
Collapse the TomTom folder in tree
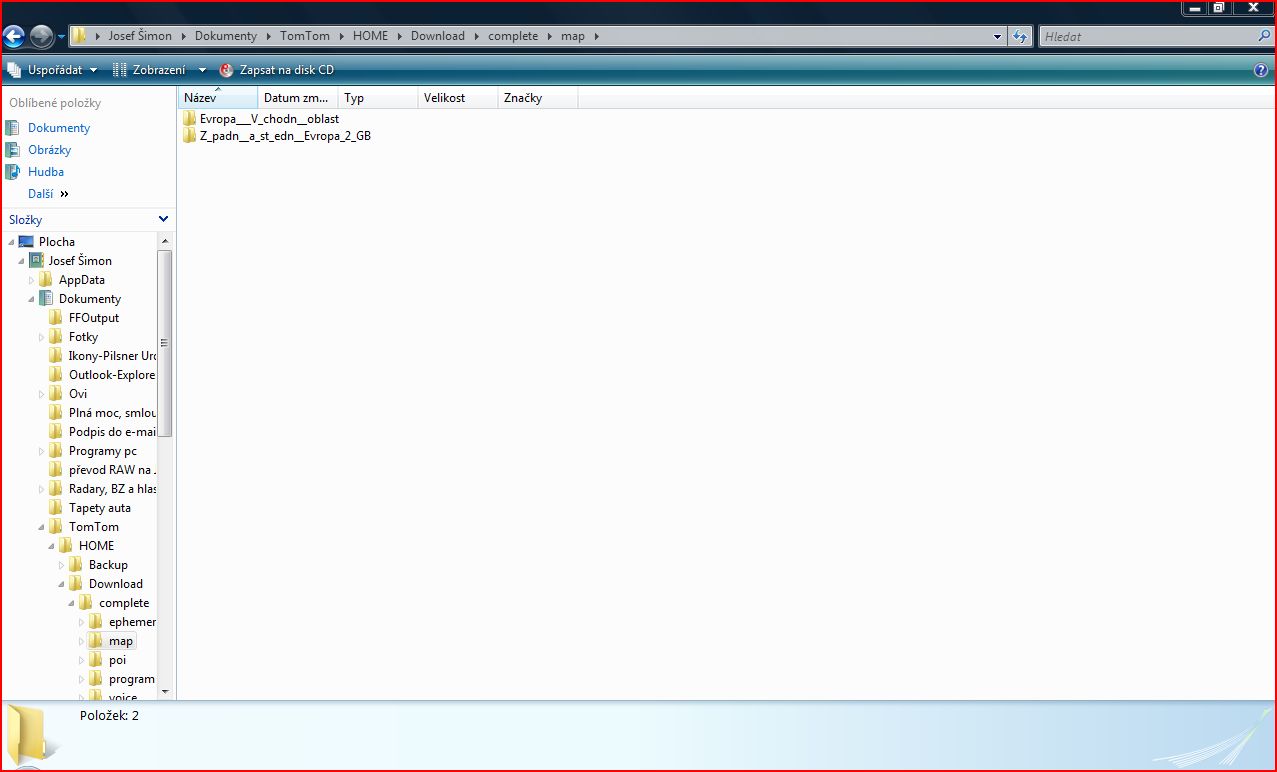[42, 527]
